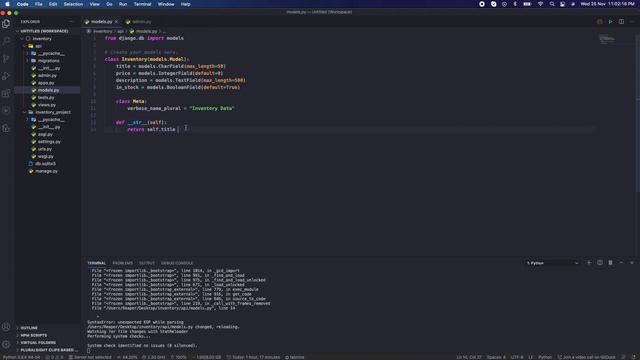Screen dimensions: 640x360
Task: Select the Terminal panel tab
Action: pyautogui.click(x=97, y=263)
